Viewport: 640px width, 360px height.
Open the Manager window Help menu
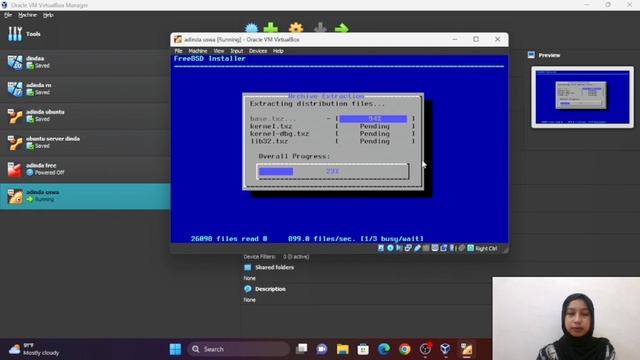48,15
